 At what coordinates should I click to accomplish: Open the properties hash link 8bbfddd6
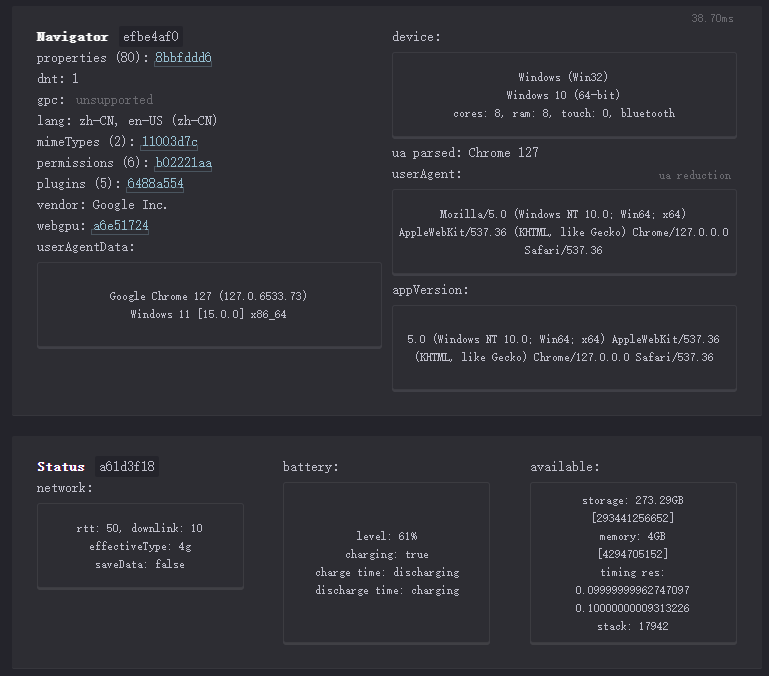click(183, 58)
